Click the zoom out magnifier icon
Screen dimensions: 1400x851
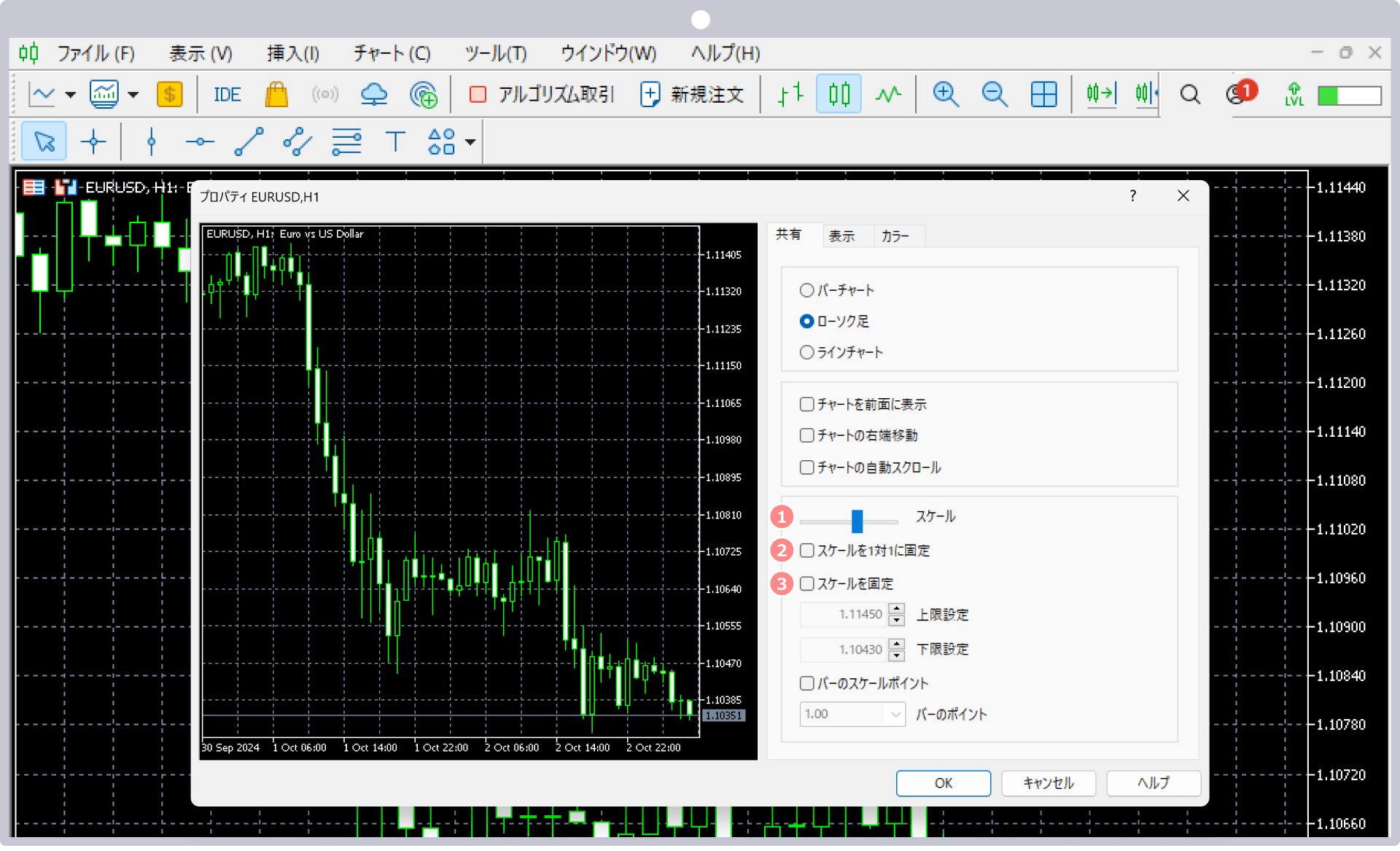[x=995, y=95]
